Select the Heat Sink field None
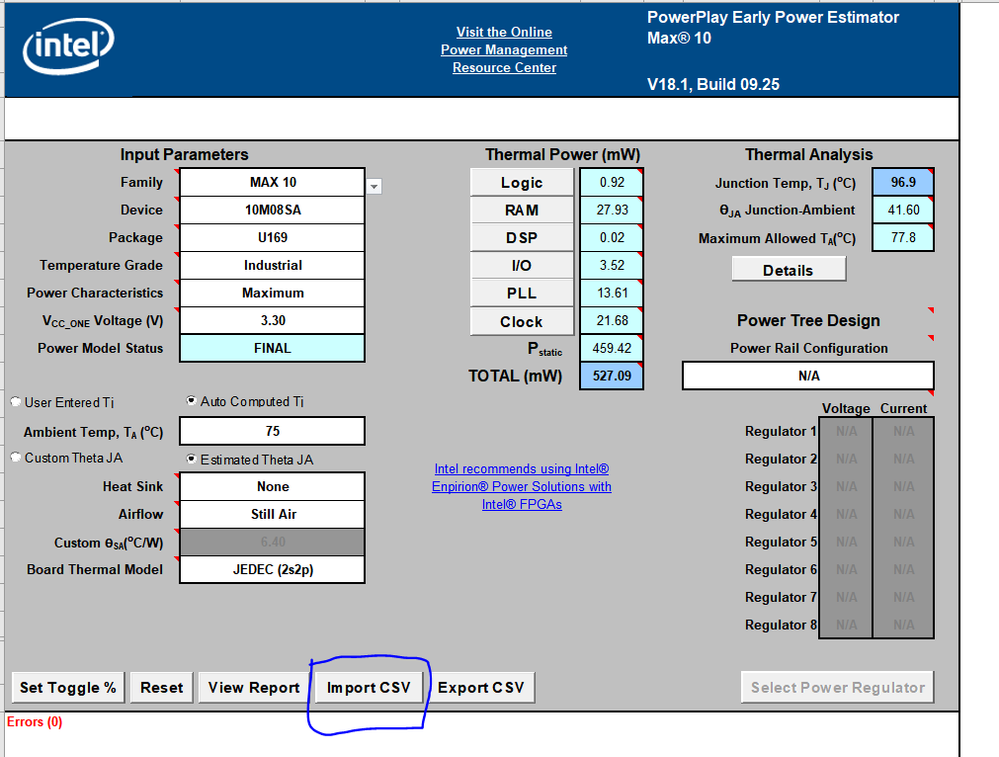999x757 pixels. [x=273, y=487]
